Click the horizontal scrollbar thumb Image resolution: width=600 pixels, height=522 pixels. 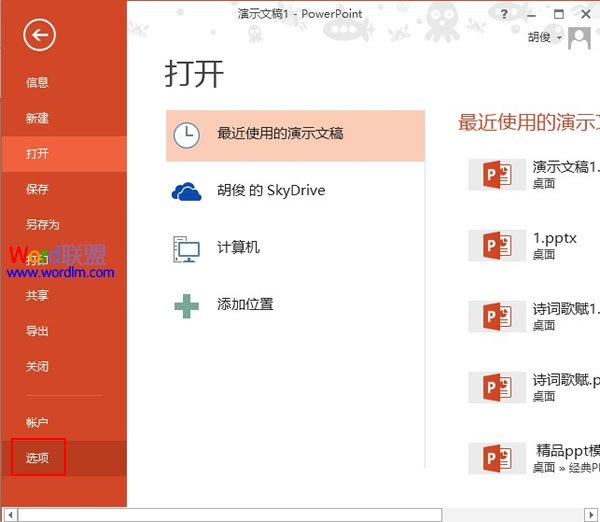[x=230, y=515]
